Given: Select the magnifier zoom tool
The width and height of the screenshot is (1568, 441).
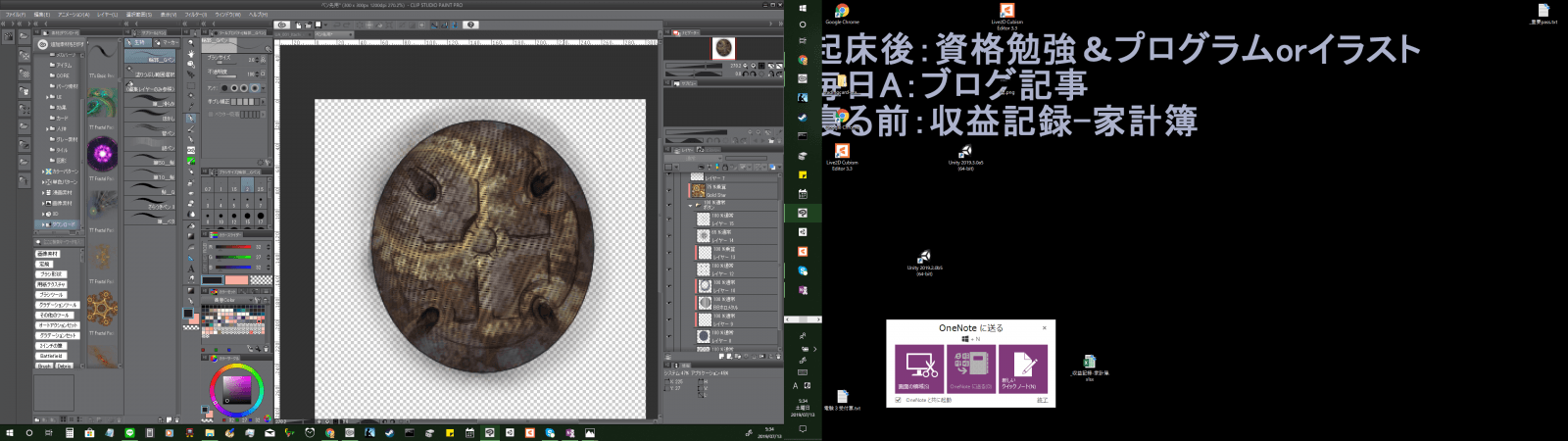Looking at the screenshot, I should (191, 43).
